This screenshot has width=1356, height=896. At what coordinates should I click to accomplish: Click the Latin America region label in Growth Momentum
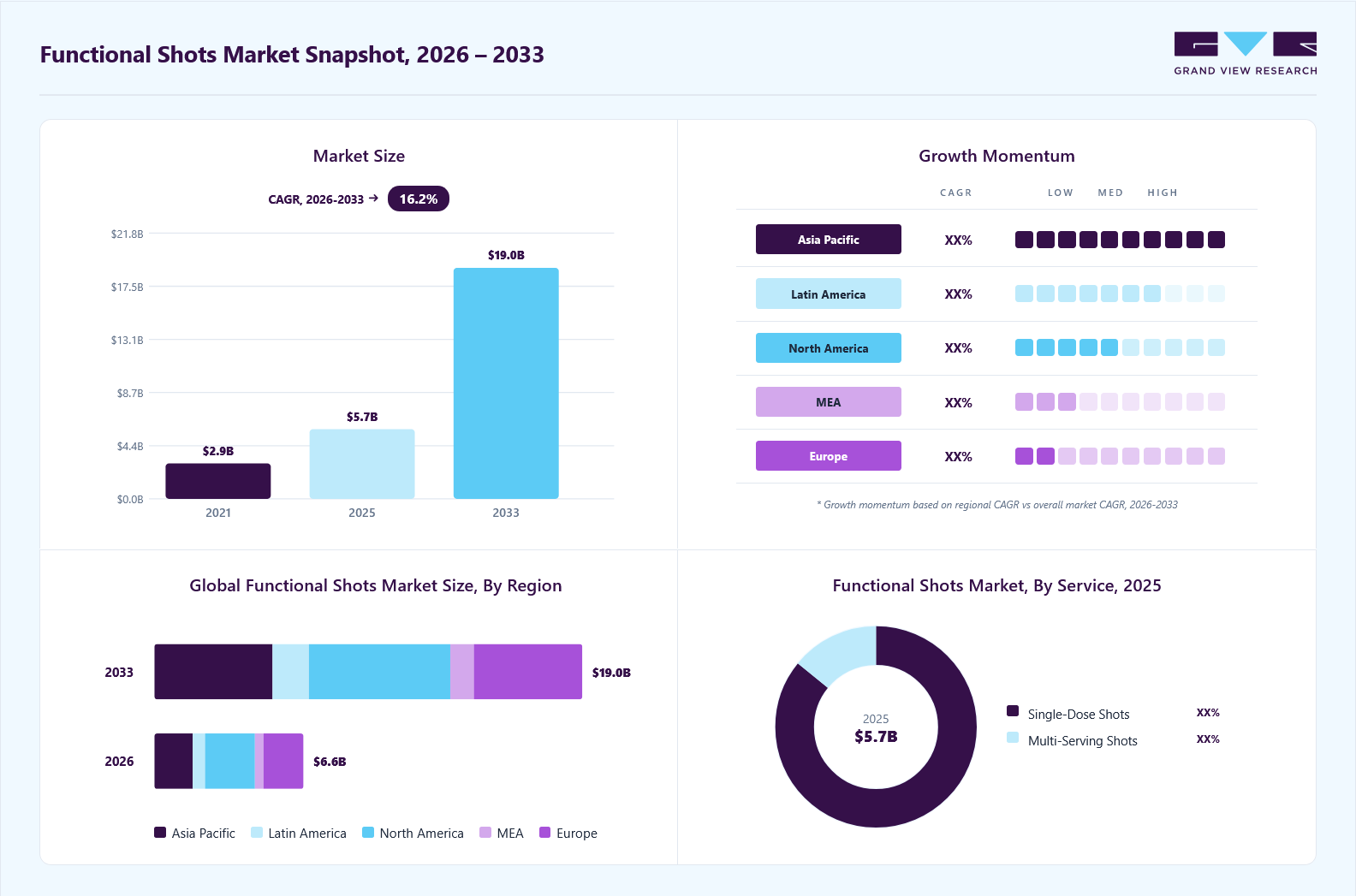click(x=829, y=294)
